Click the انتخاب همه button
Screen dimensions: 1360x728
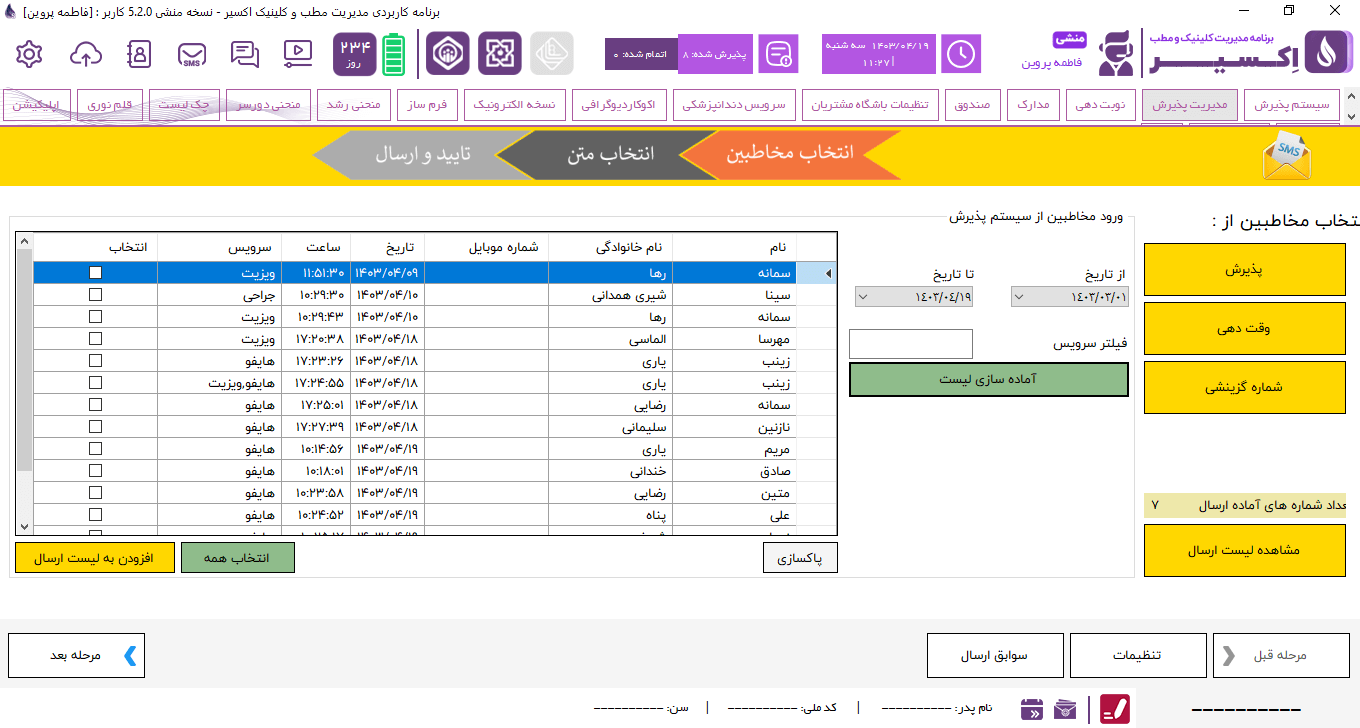(x=238, y=558)
